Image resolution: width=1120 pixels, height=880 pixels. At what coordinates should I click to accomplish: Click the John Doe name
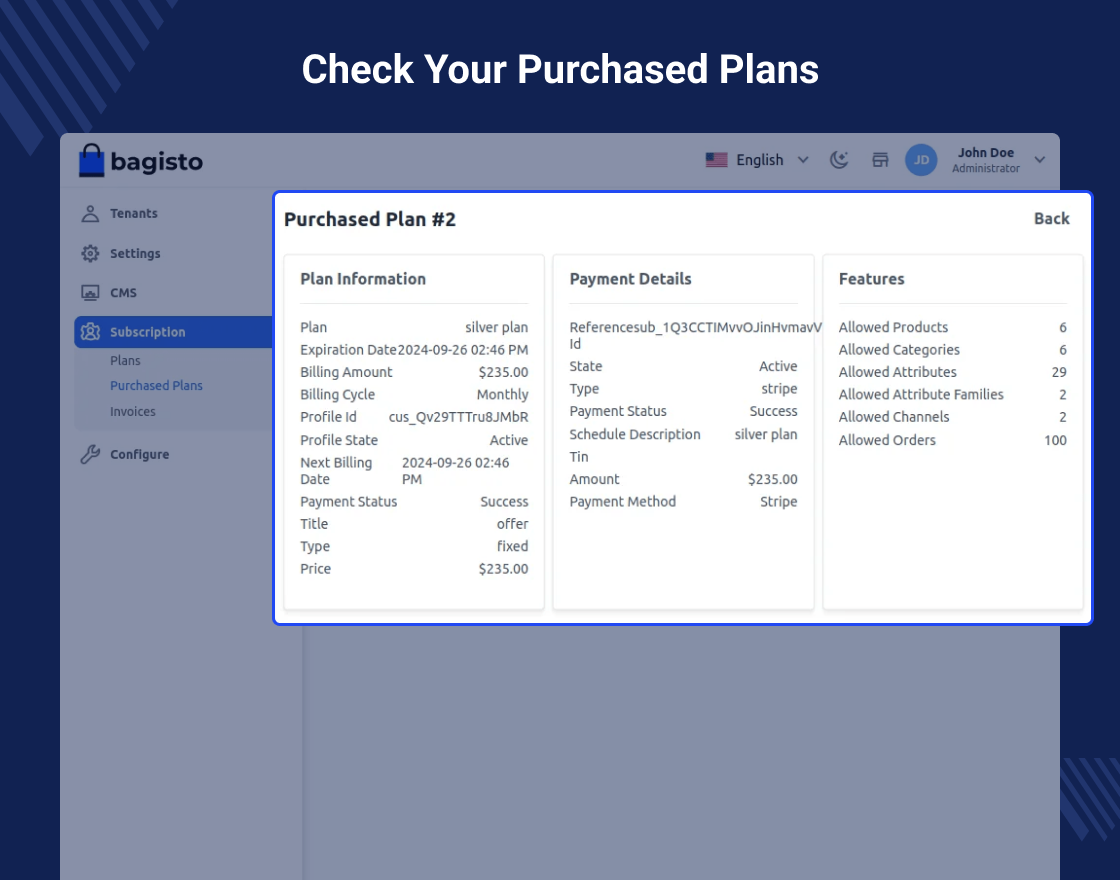point(986,153)
